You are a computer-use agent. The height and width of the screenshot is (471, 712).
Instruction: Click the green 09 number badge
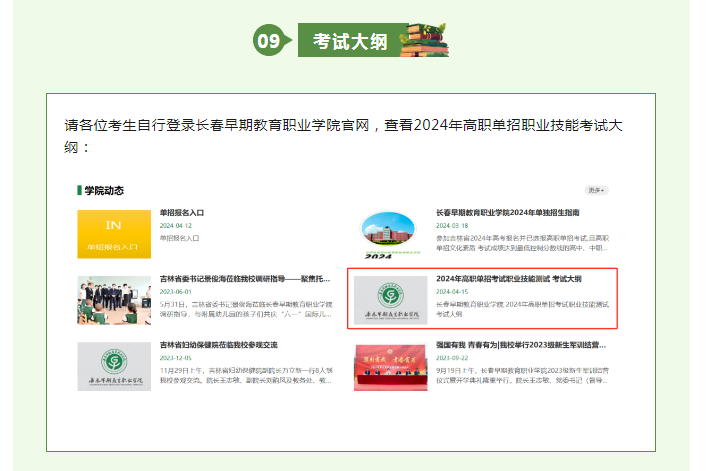click(268, 41)
